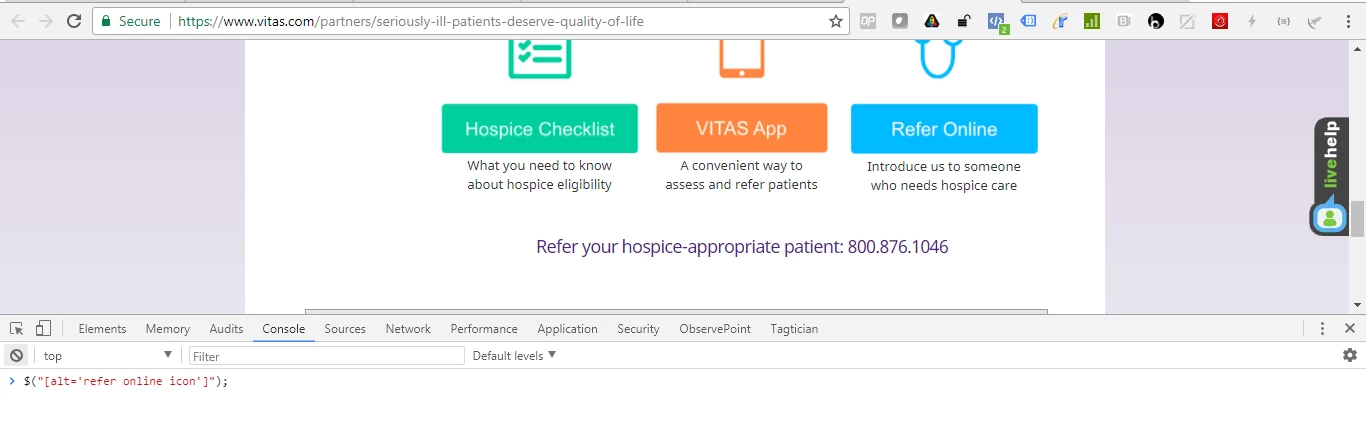Switch to the Network tab
The height and width of the screenshot is (444, 1366).
tap(408, 328)
